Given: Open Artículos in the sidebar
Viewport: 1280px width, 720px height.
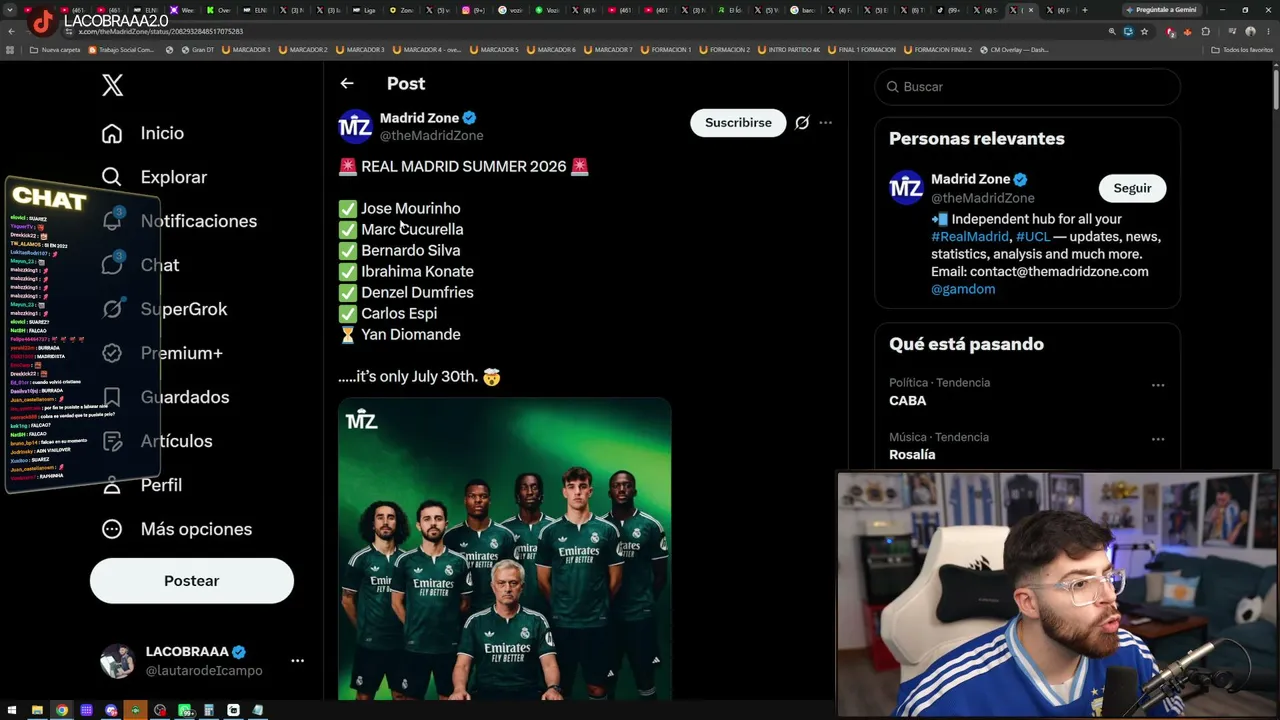Looking at the screenshot, I should coord(158,441).
